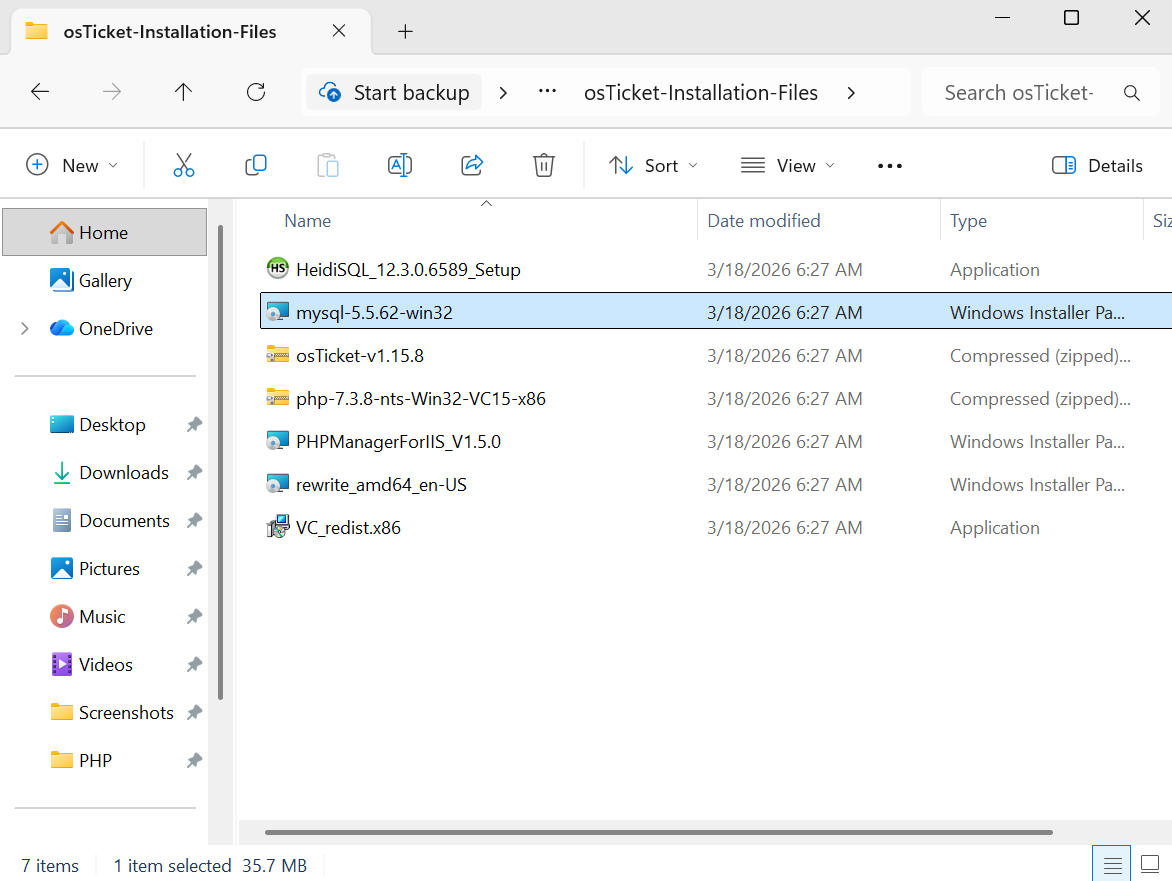Open the New dropdown menu
This screenshot has height=881, width=1172.
pyautogui.click(x=72, y=165)
